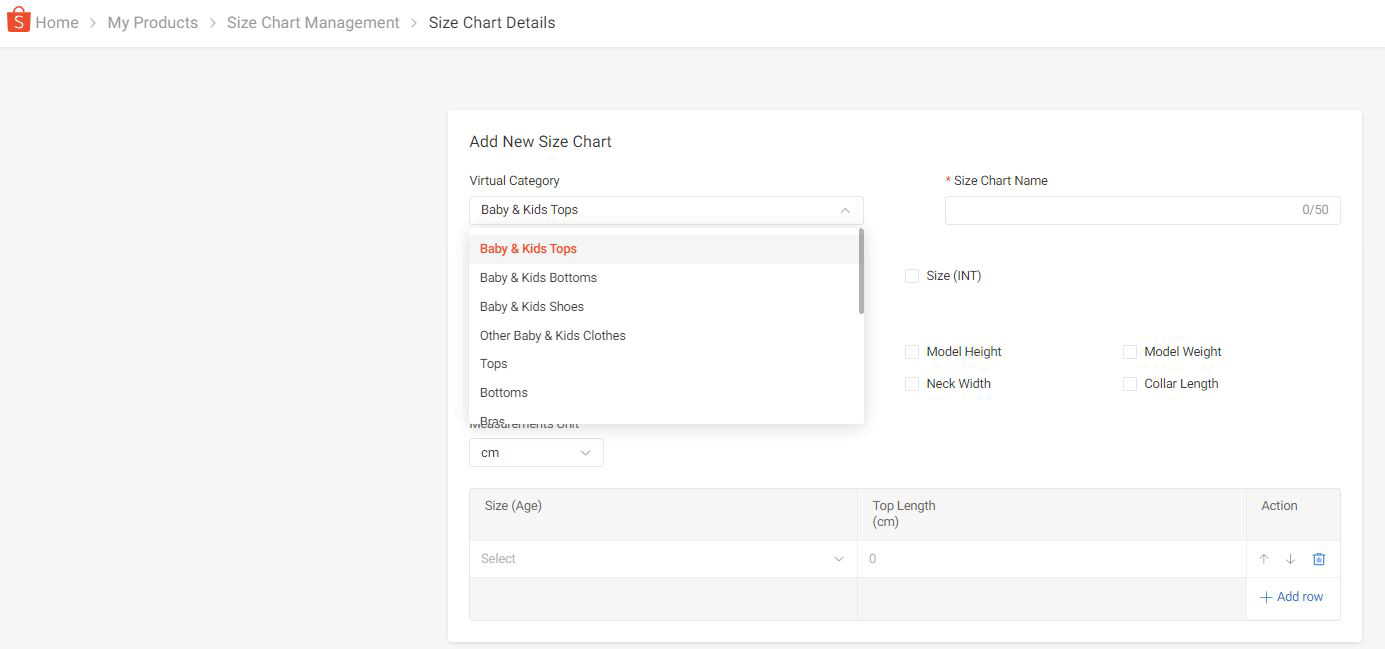Screen dimensions: 1385x649
Task: Click the Shopee logo in the breadcrumb
Action: 16,20
